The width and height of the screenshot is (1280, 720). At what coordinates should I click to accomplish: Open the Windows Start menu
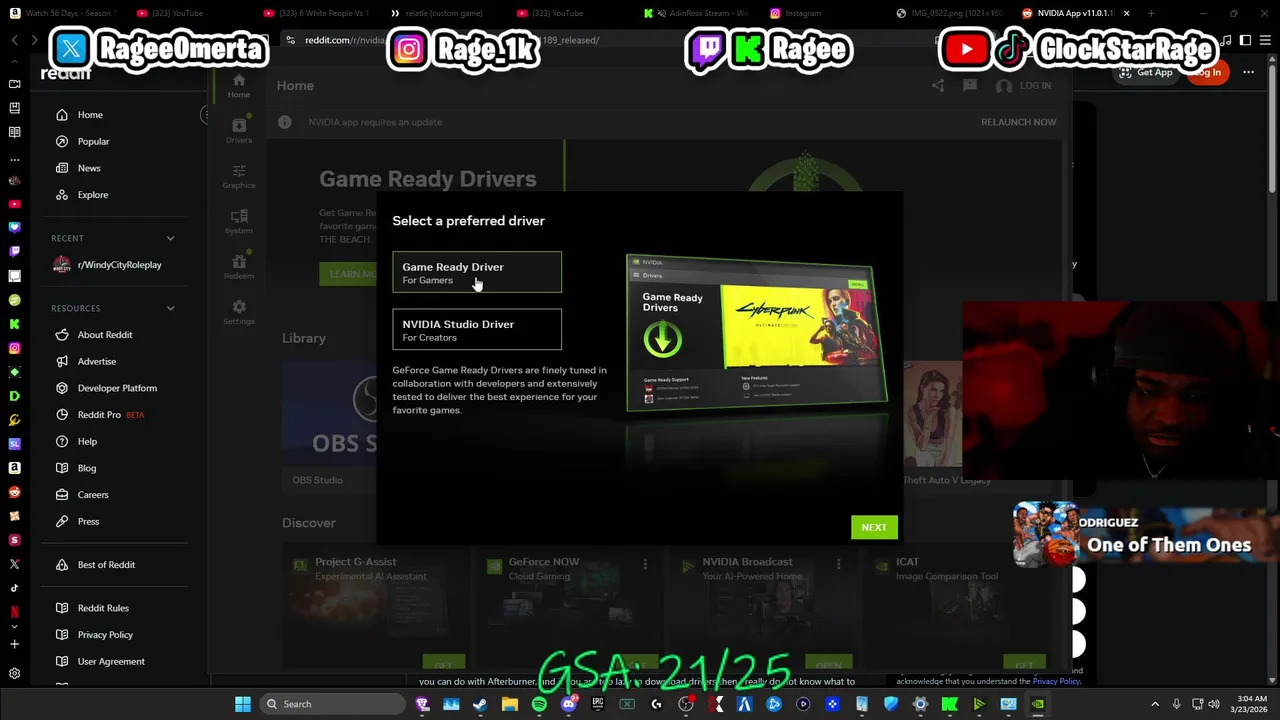pos(243,704)
